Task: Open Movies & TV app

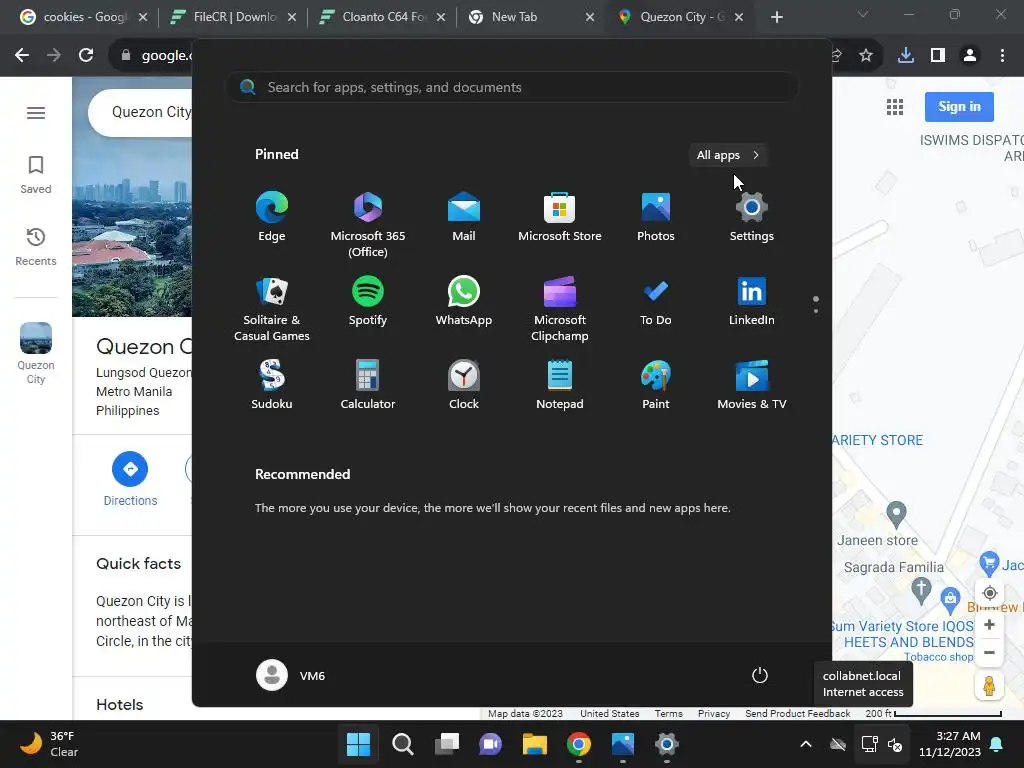Action: 752,385
